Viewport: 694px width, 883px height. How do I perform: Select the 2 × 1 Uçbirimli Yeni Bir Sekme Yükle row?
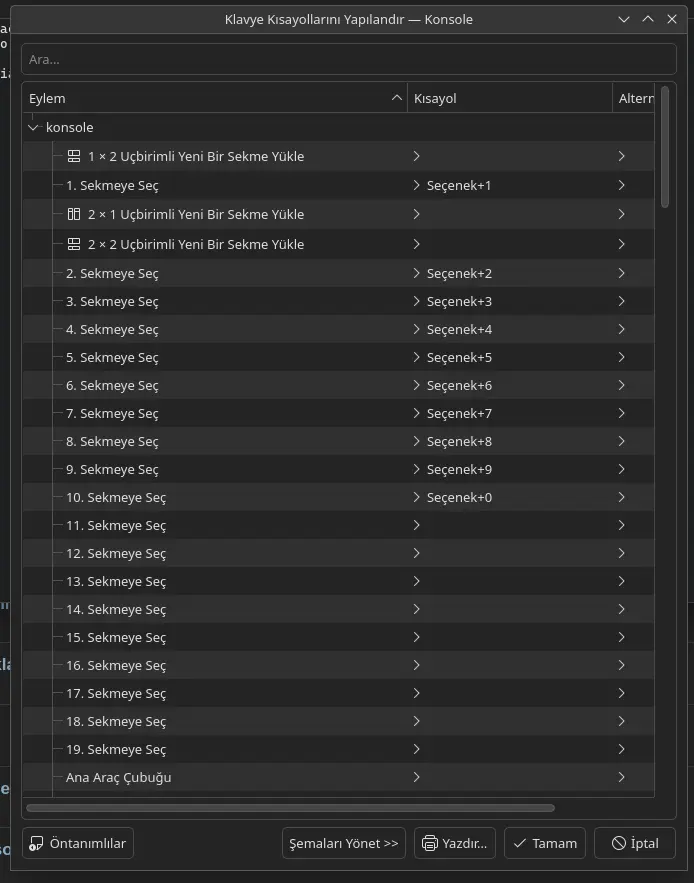(339, 214)
